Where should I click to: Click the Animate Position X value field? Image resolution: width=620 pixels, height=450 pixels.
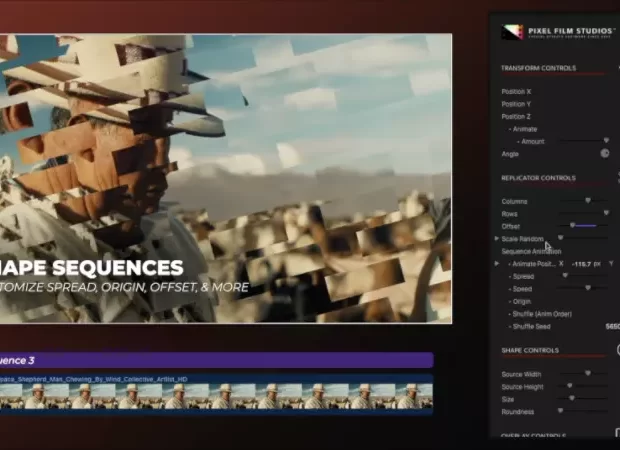coord(587,264)
